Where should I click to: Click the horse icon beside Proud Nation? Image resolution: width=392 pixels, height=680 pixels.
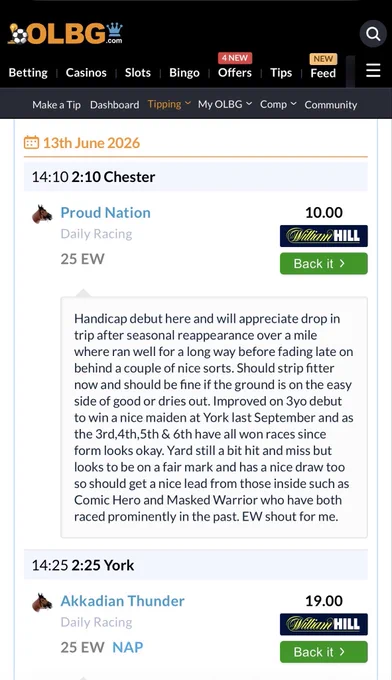pyautogui.click(x=42, y=214)
